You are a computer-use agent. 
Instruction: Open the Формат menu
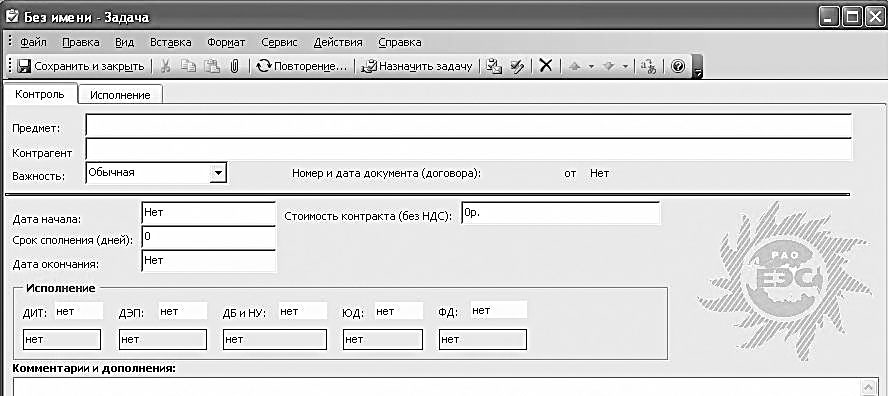point(226,42)
